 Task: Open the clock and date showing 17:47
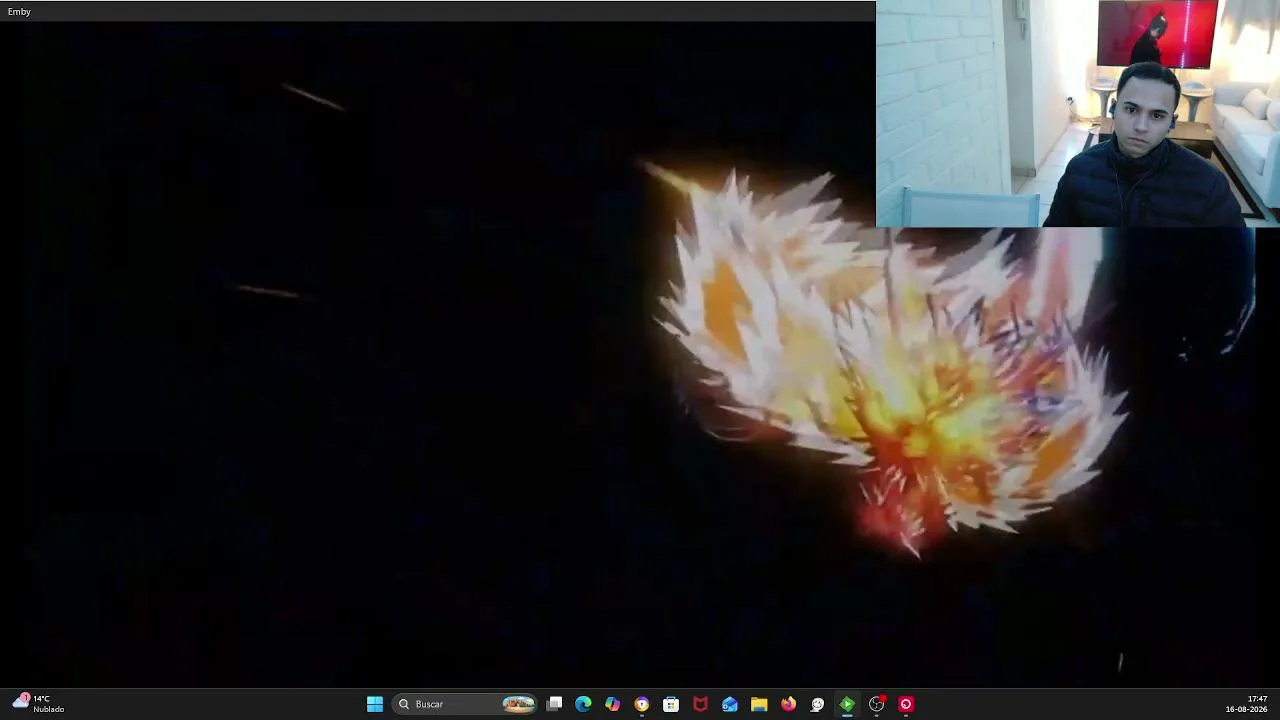tap(1246, 704)
